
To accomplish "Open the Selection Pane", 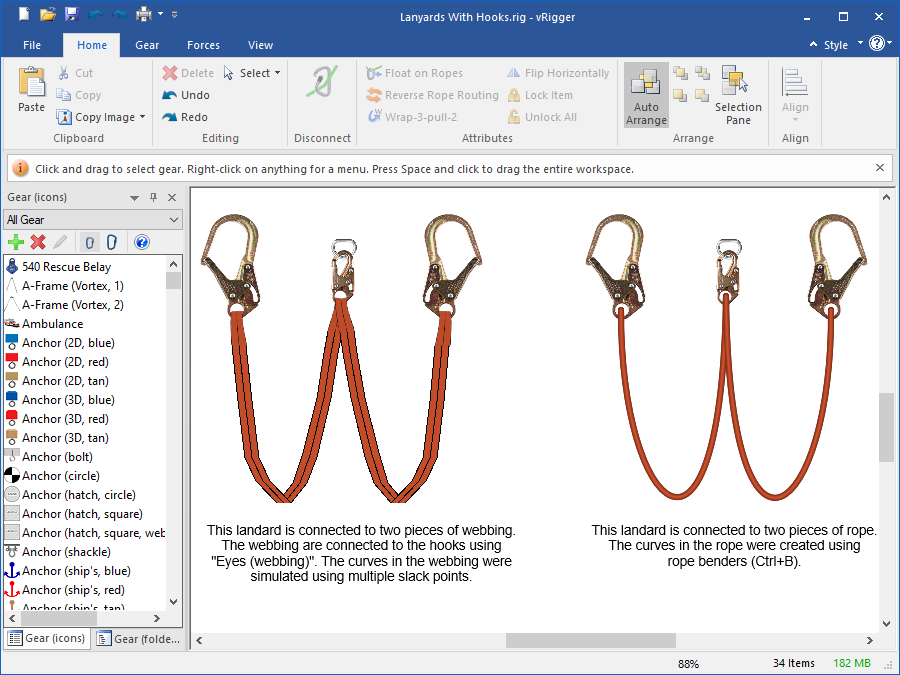I will (738, 96).
